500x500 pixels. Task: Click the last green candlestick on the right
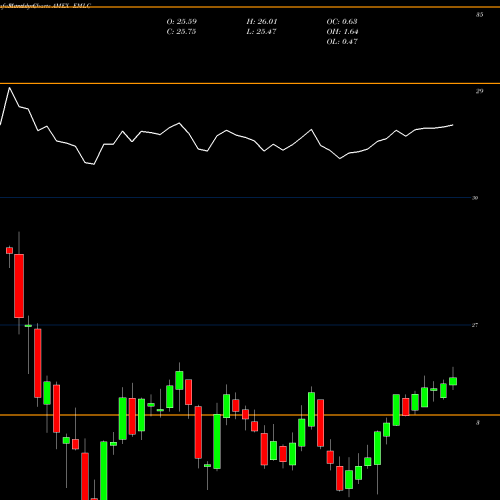[453, 381]
